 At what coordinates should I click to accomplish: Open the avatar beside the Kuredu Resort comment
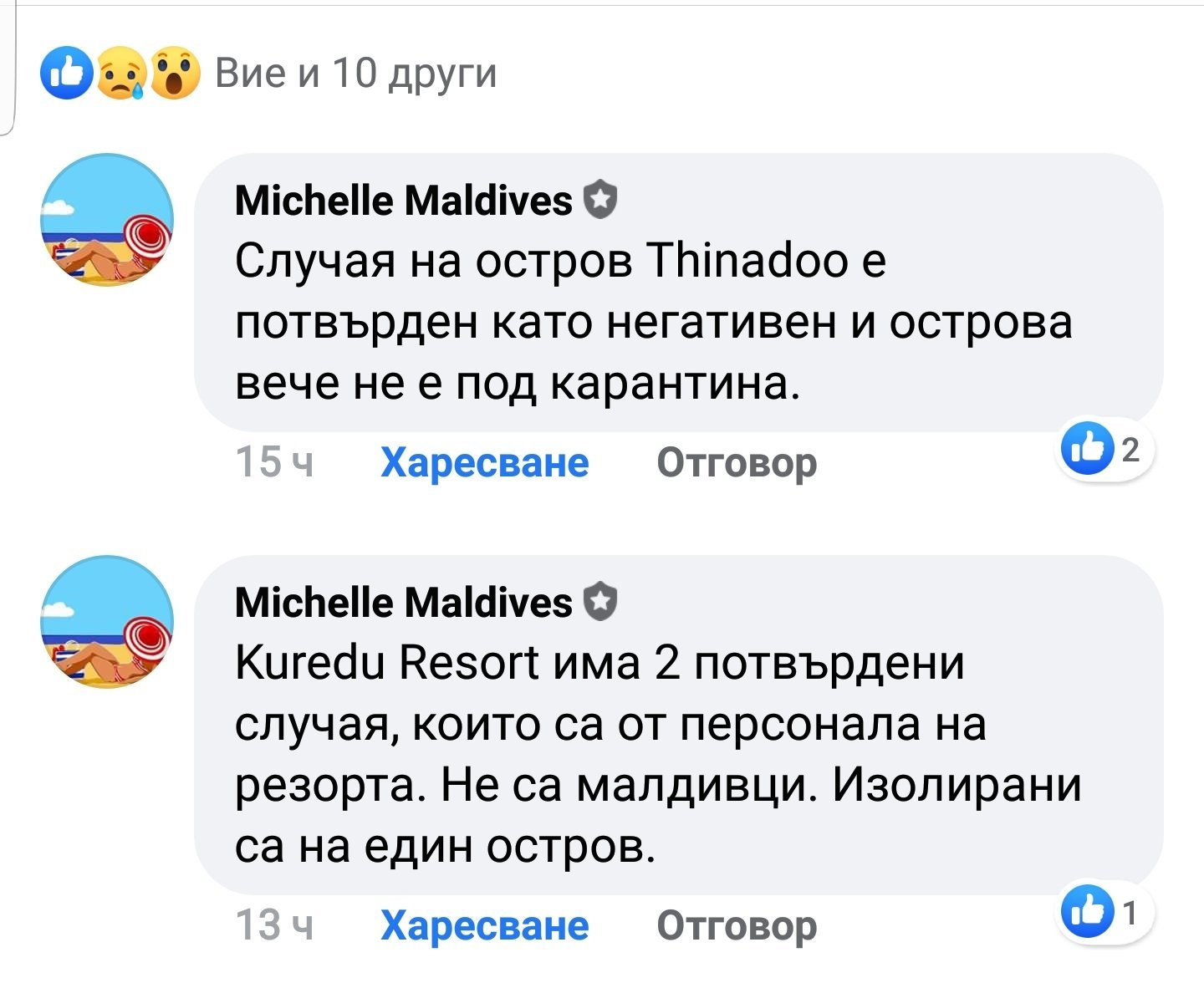(107, 622)
